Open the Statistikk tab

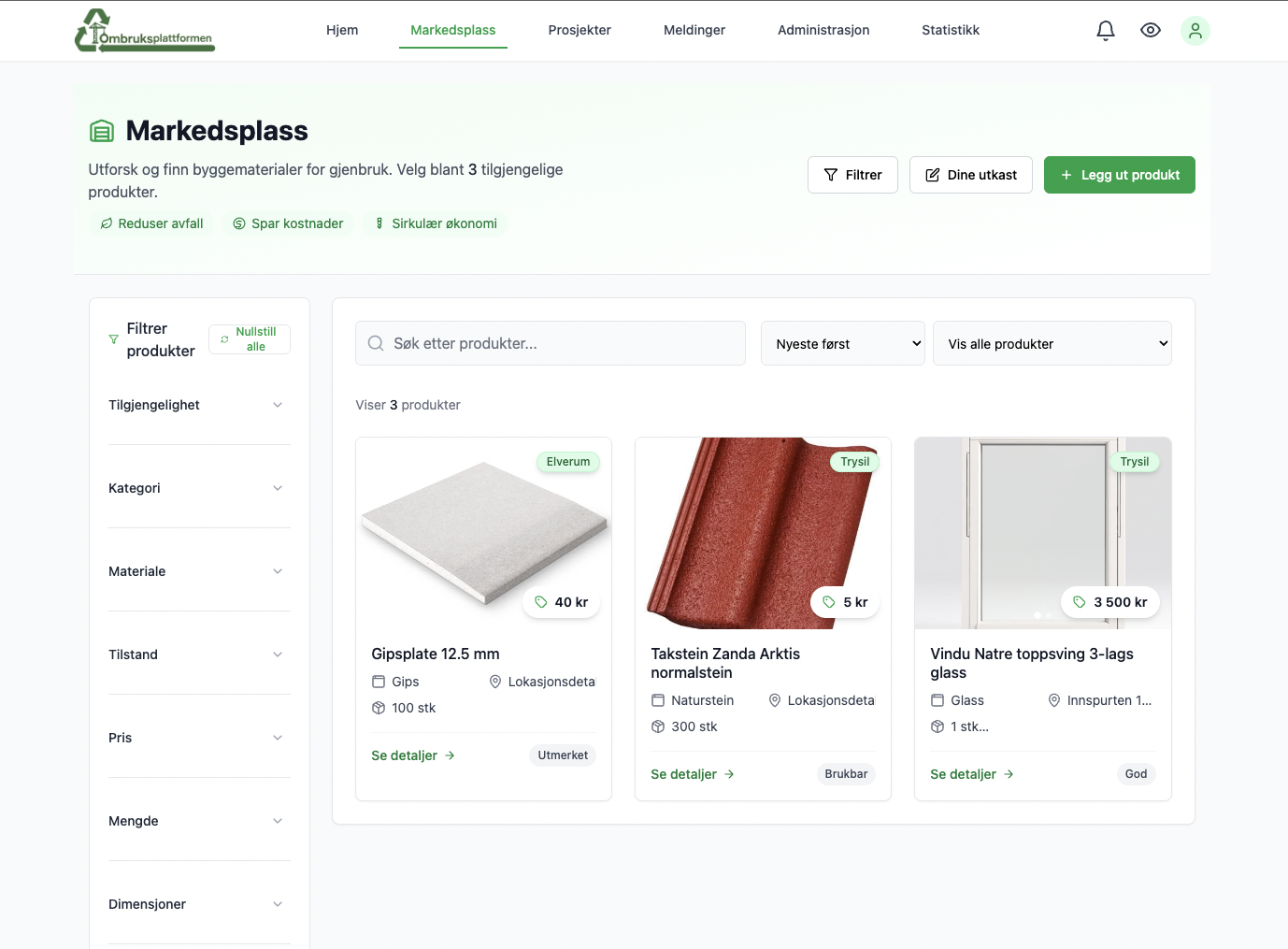[x=951, y=30]
